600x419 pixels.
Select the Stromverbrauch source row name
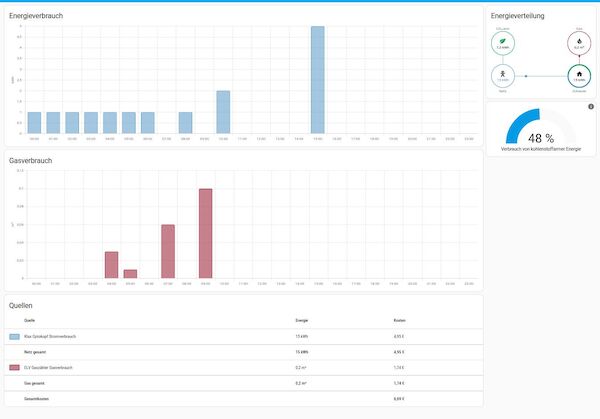point(50,336)
